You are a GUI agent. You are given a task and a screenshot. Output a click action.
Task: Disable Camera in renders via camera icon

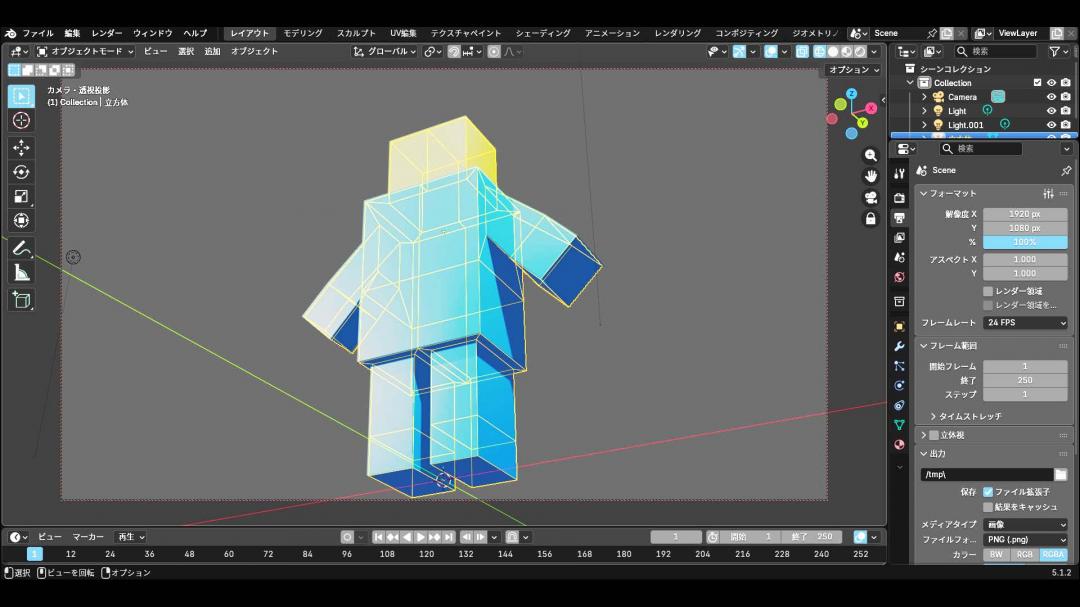pos(1066,97)
